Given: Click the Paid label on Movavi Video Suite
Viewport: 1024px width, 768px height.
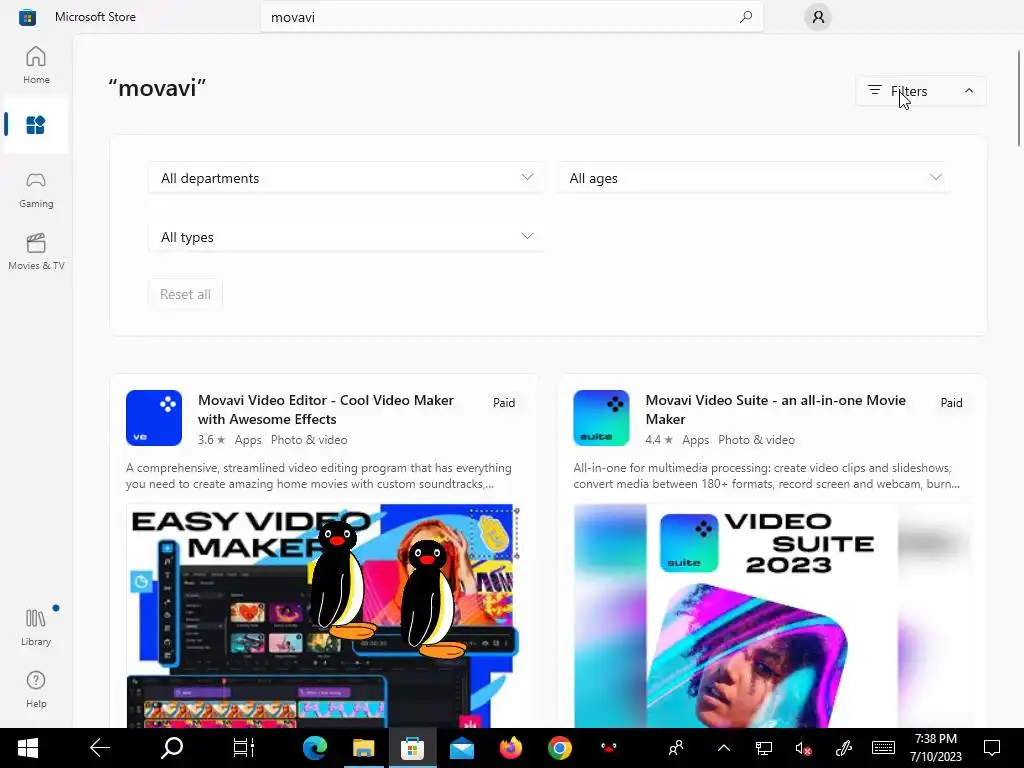Looking at the screenshot, I should 951,402.
